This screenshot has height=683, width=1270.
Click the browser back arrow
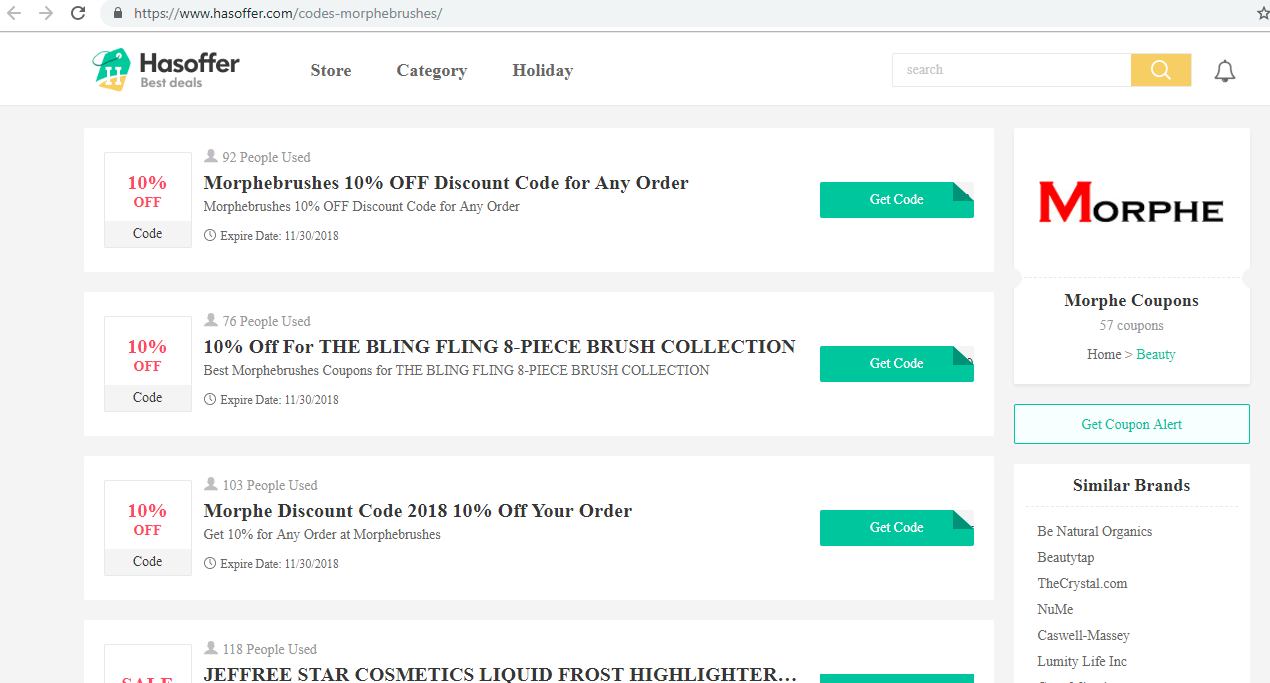pos(18,14)
